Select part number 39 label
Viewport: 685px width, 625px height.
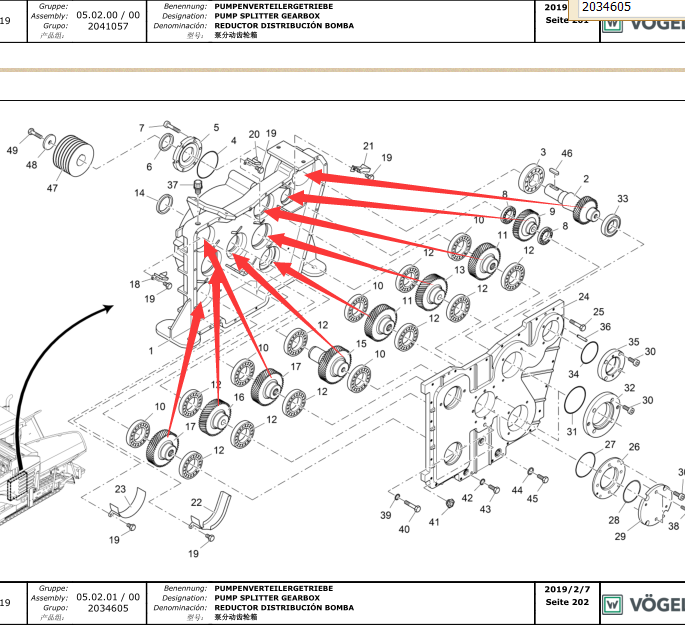click(385, 515)
